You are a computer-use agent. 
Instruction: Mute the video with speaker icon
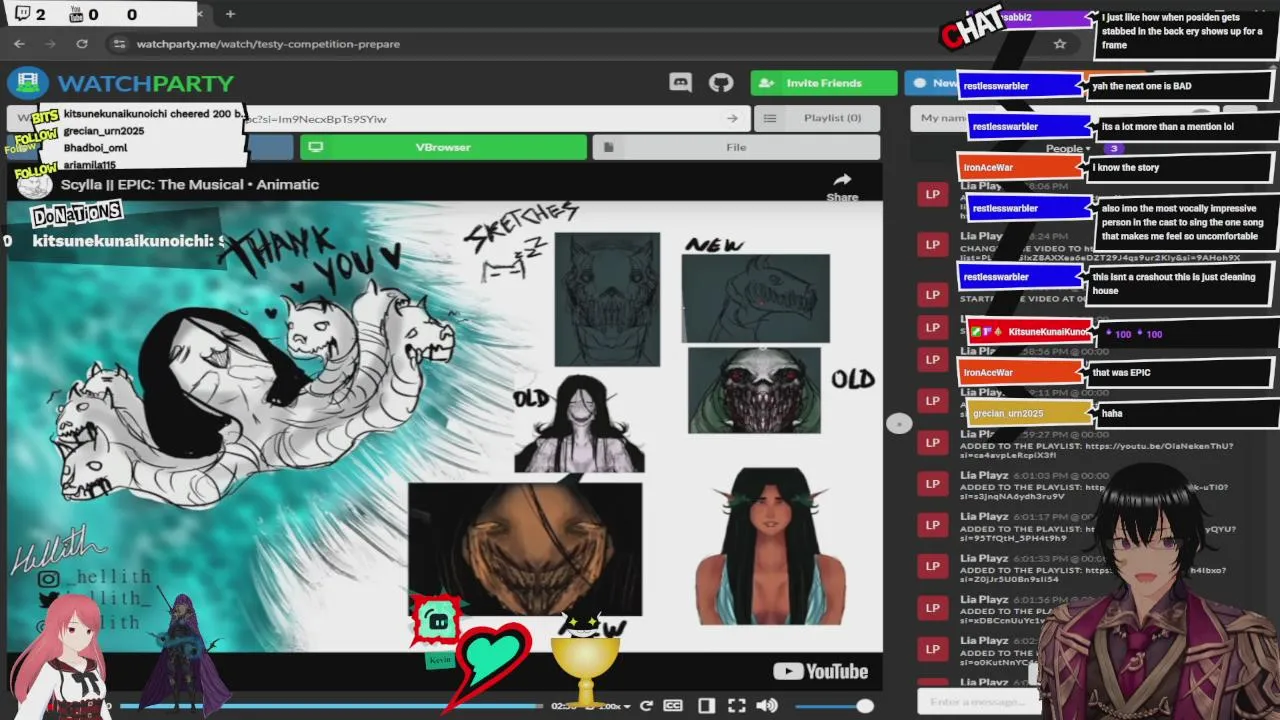767,706
